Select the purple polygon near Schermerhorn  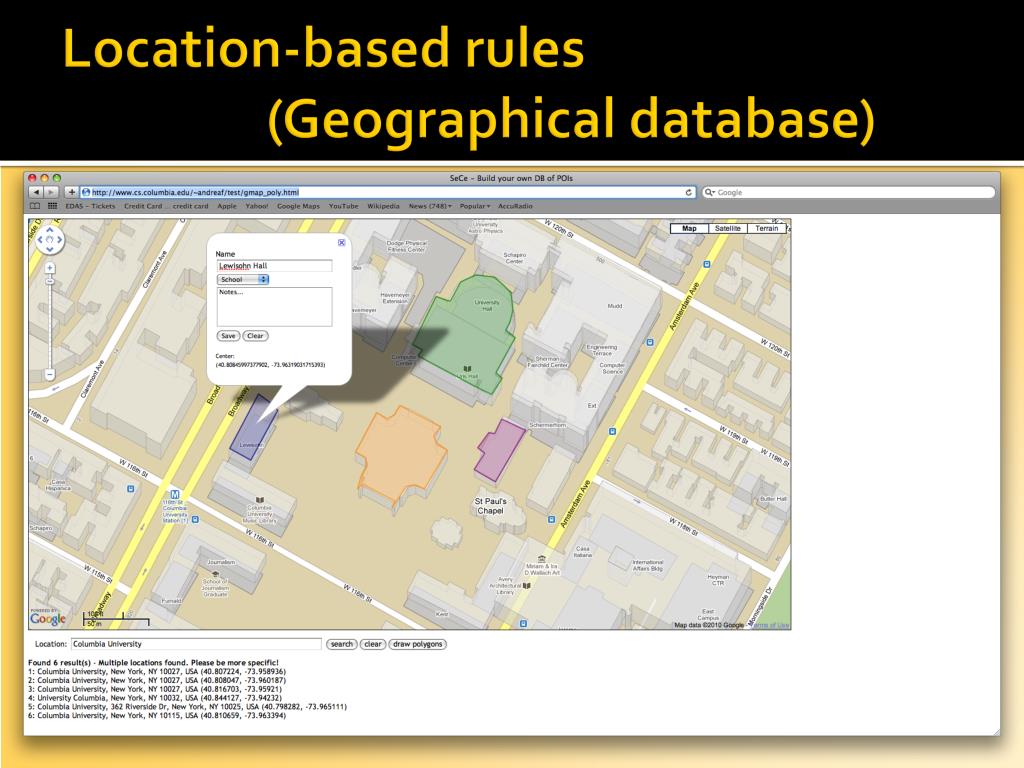click(x=500, y=449)
